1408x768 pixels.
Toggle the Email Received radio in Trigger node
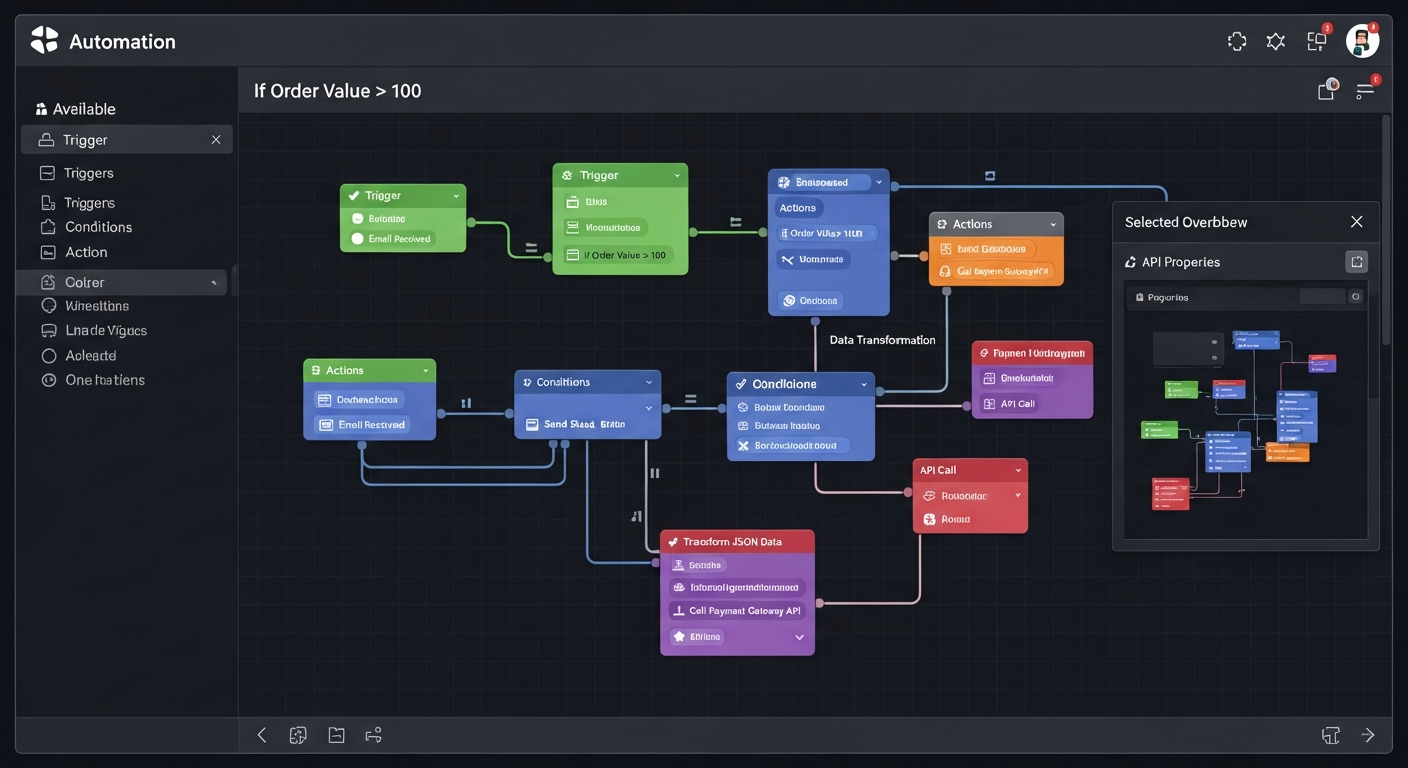pos(357,239)
